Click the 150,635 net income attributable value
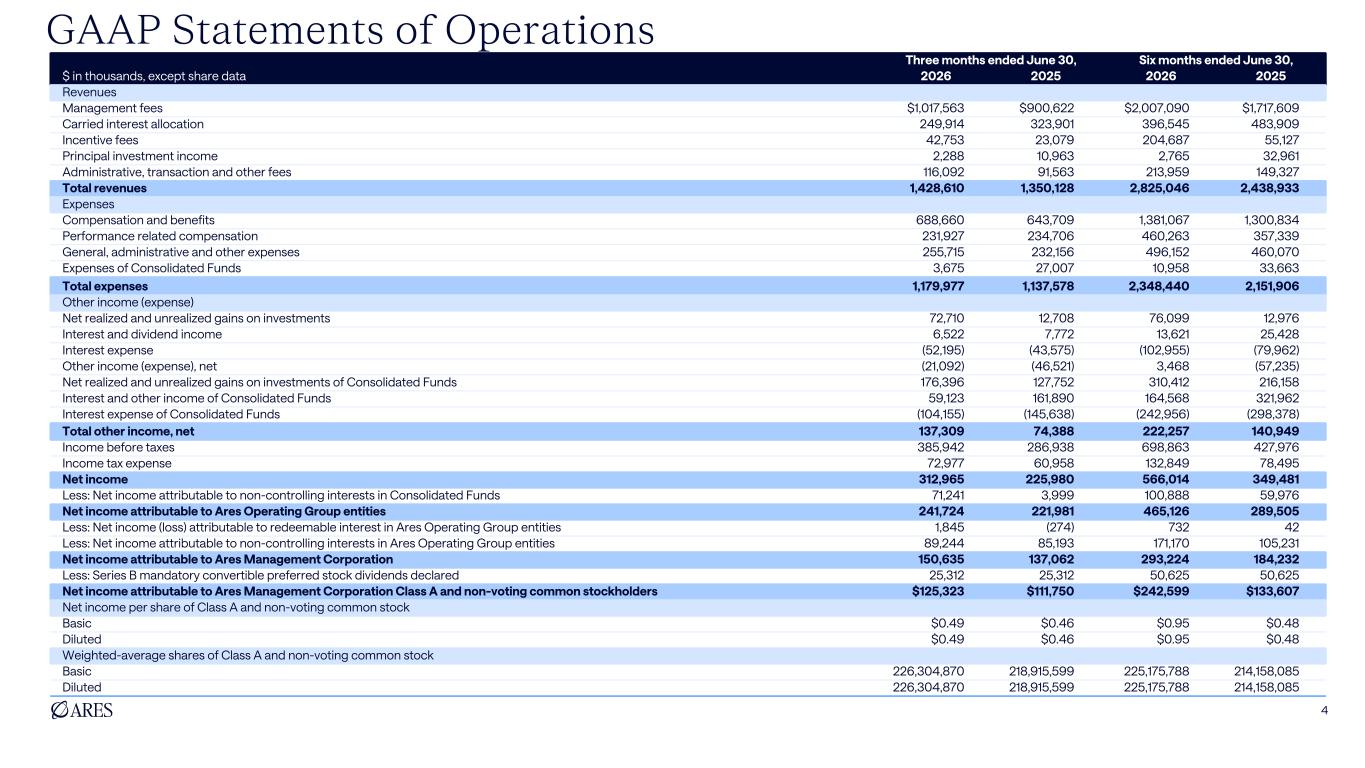Image resolution: width=1365 pixels, height=768 pixels. pos(940,560)
